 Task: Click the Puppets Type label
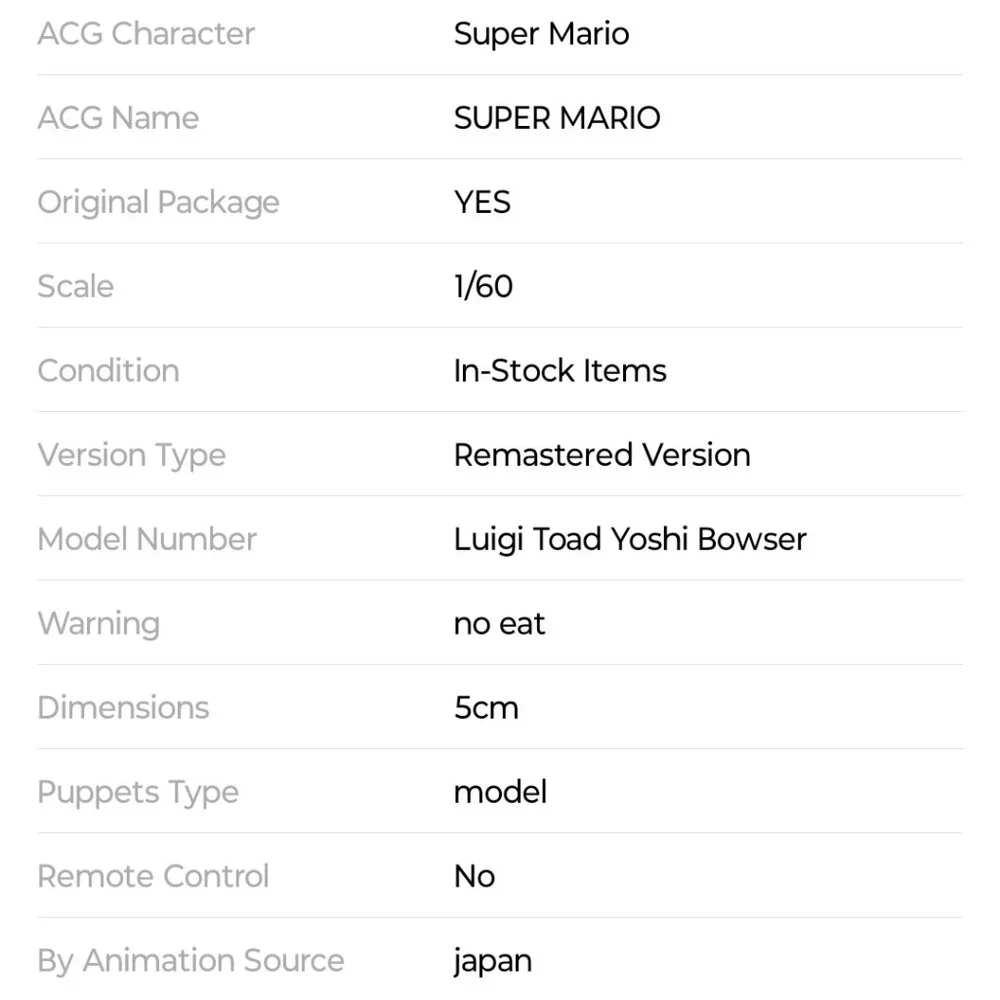point(138,793)
